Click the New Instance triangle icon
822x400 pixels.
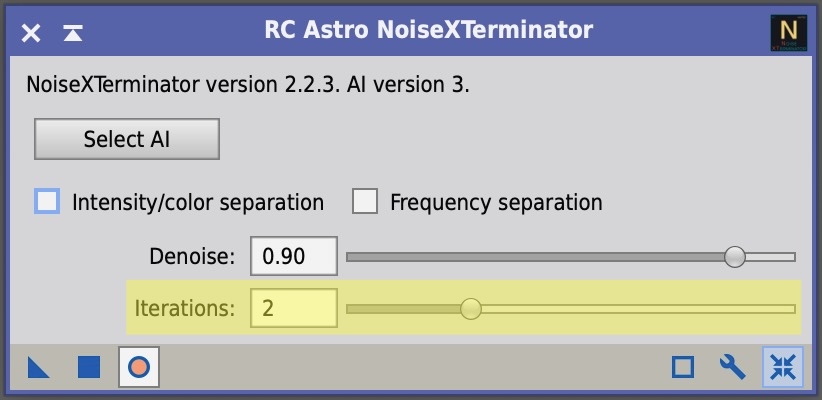point(38,367)
